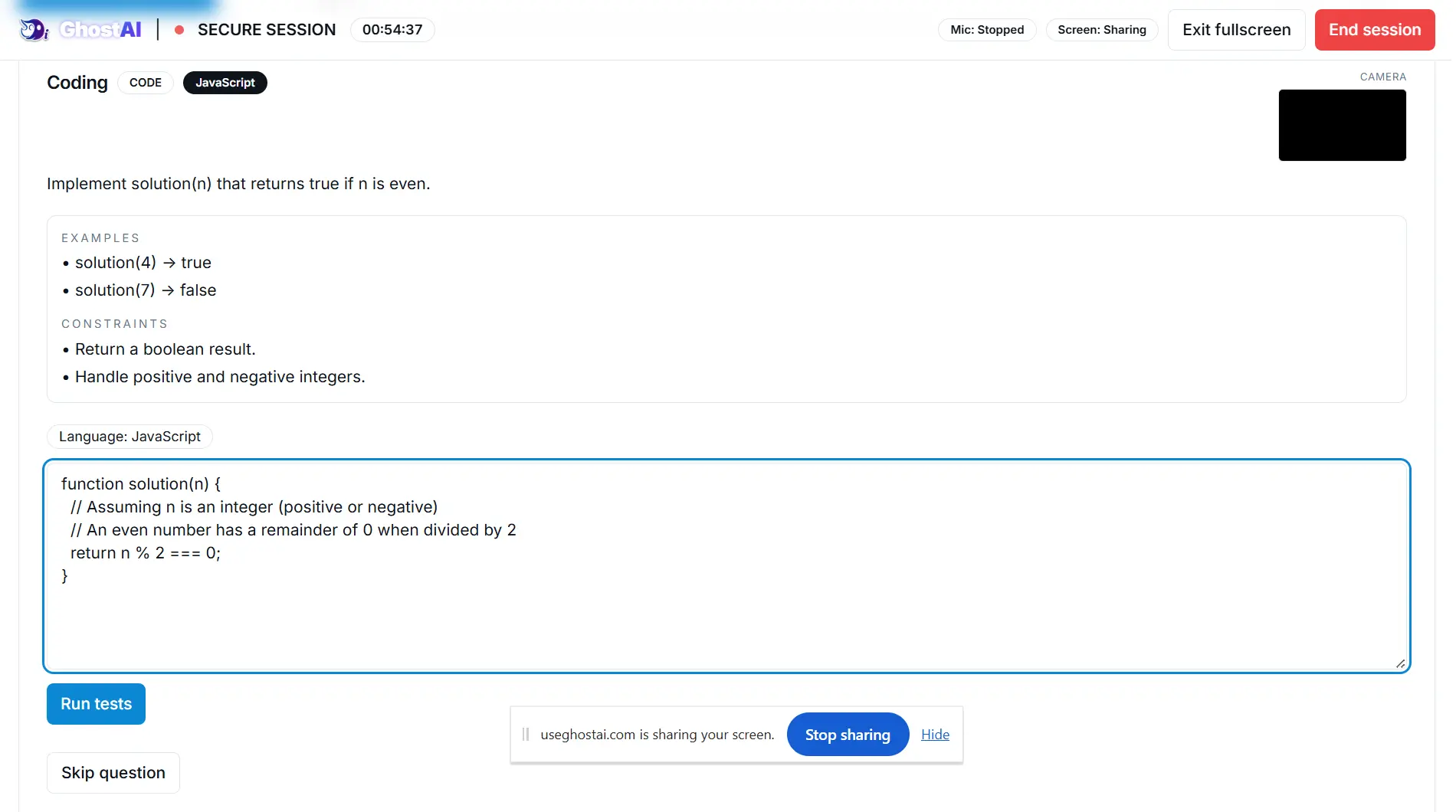This screenshot has height=812, width=1456.
Task: Toggle the Screen: Sharing status pill
Action: tap(1102, 30)
